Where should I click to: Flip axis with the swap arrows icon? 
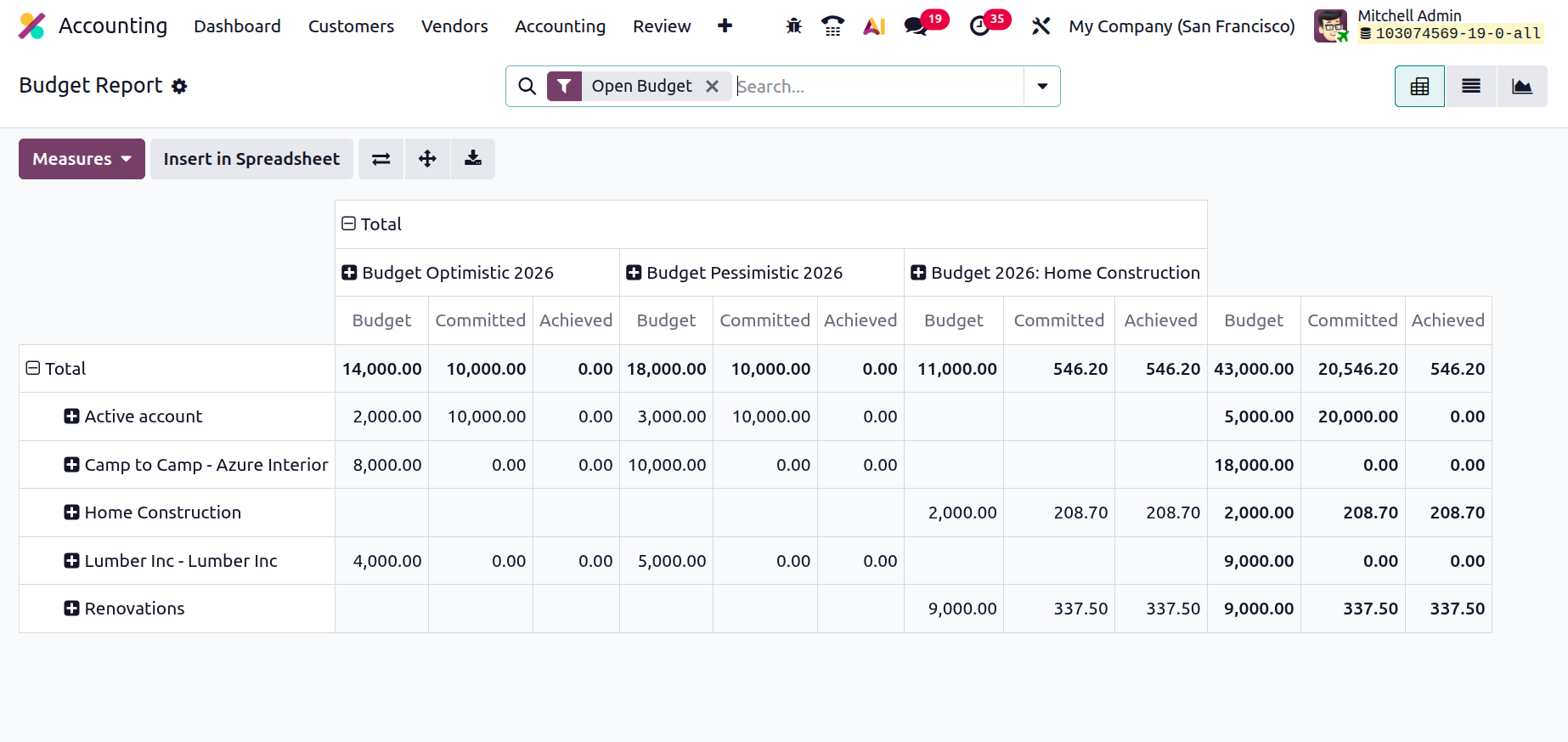click(x=381, y=159)
